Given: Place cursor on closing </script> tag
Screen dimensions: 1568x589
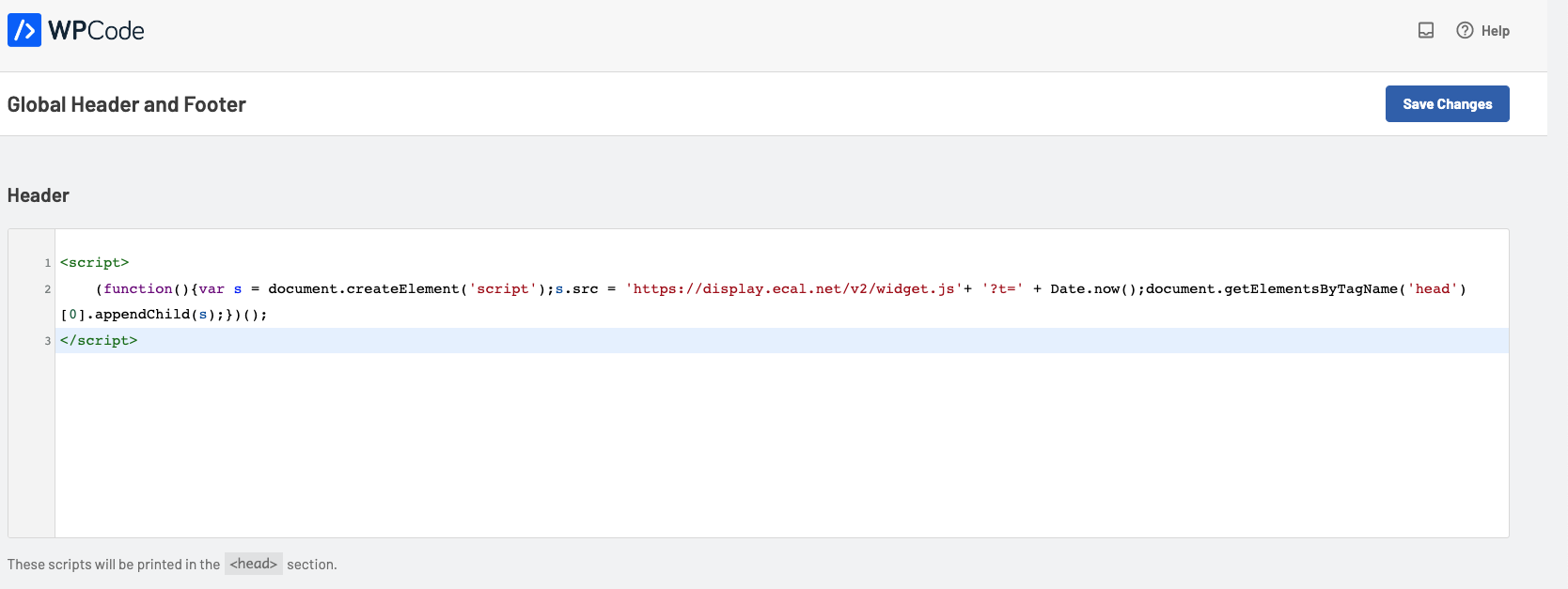Looking at the screenshot, I should tap(99, 341).
